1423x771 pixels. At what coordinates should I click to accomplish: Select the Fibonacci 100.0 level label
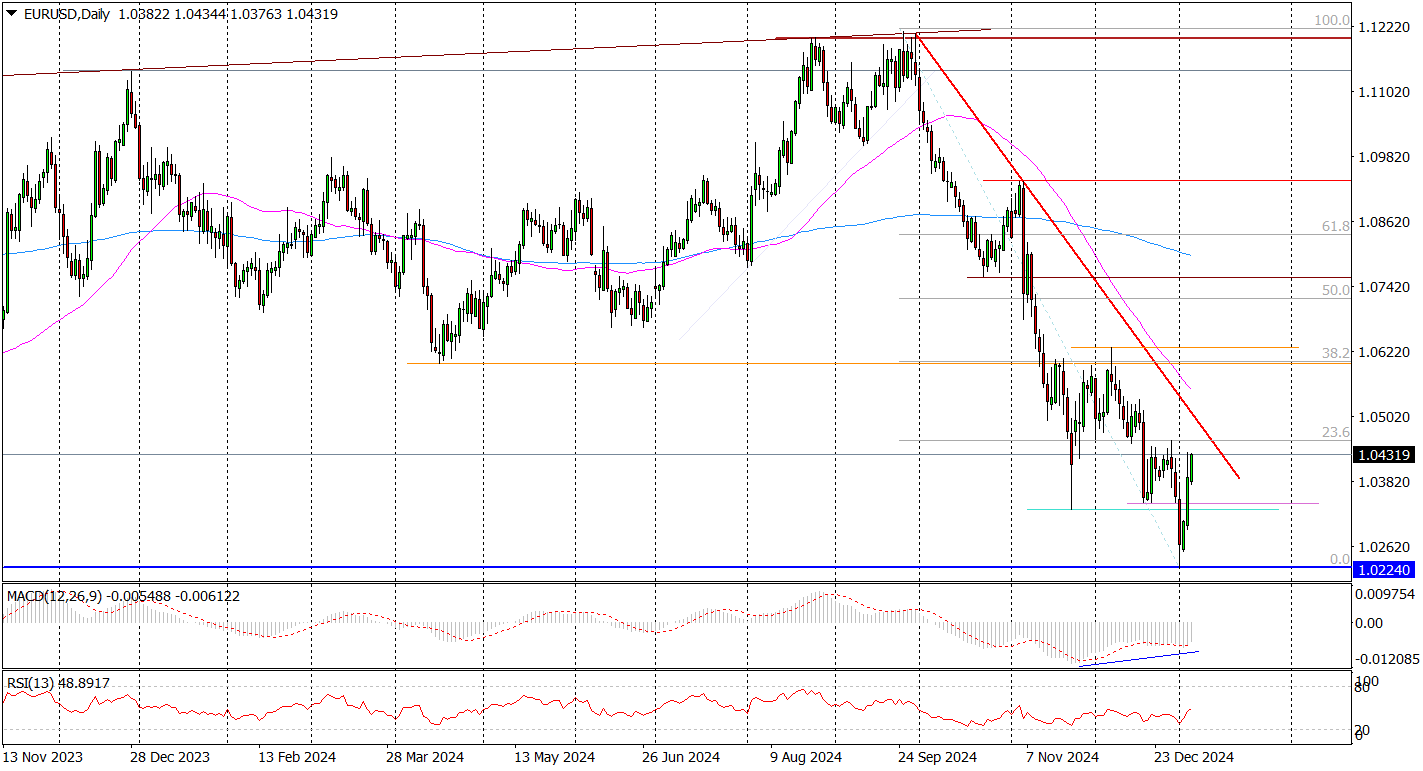click(x=1332, y=20)
